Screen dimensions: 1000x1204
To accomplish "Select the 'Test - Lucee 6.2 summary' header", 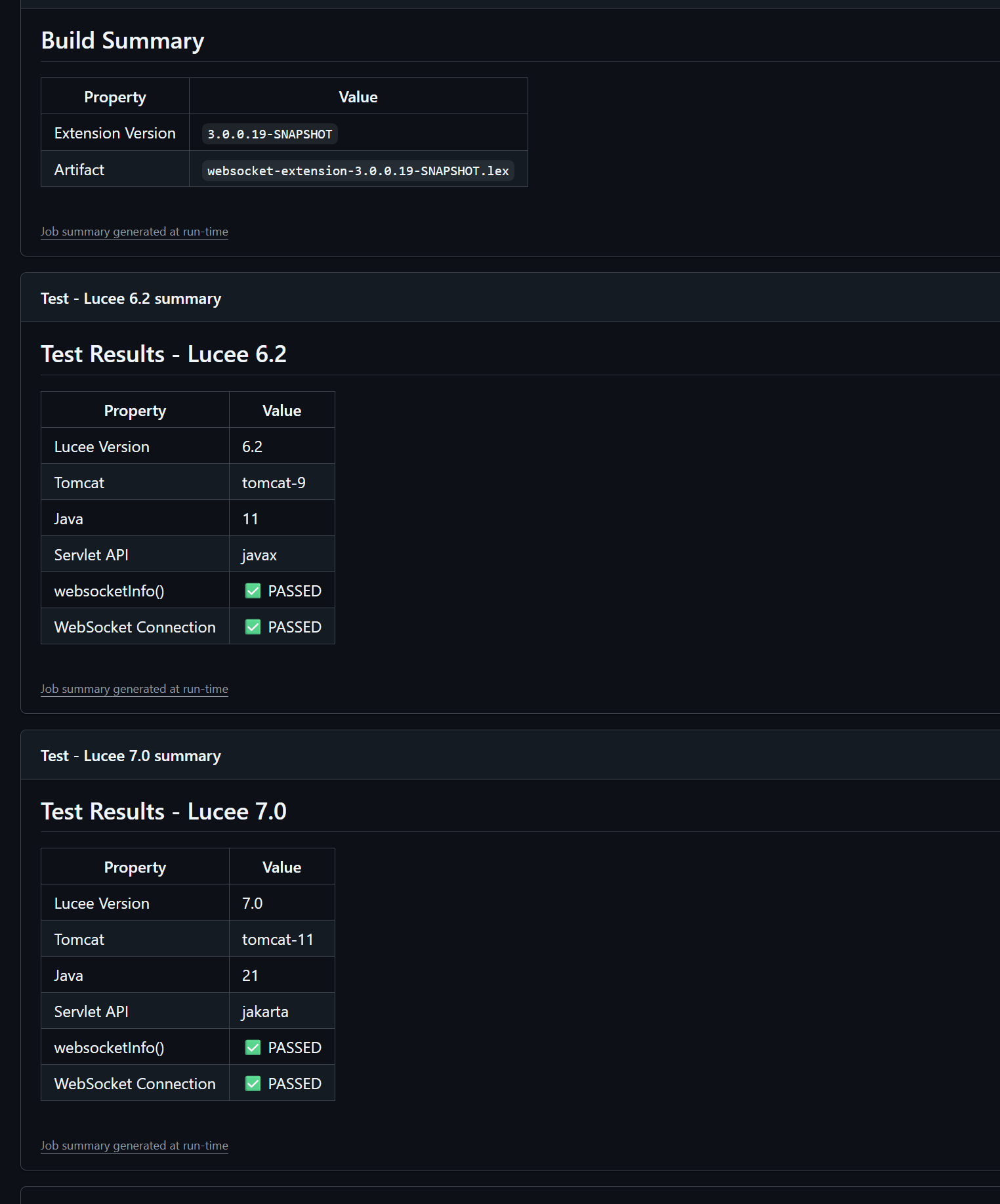I will tap(131, 299).
